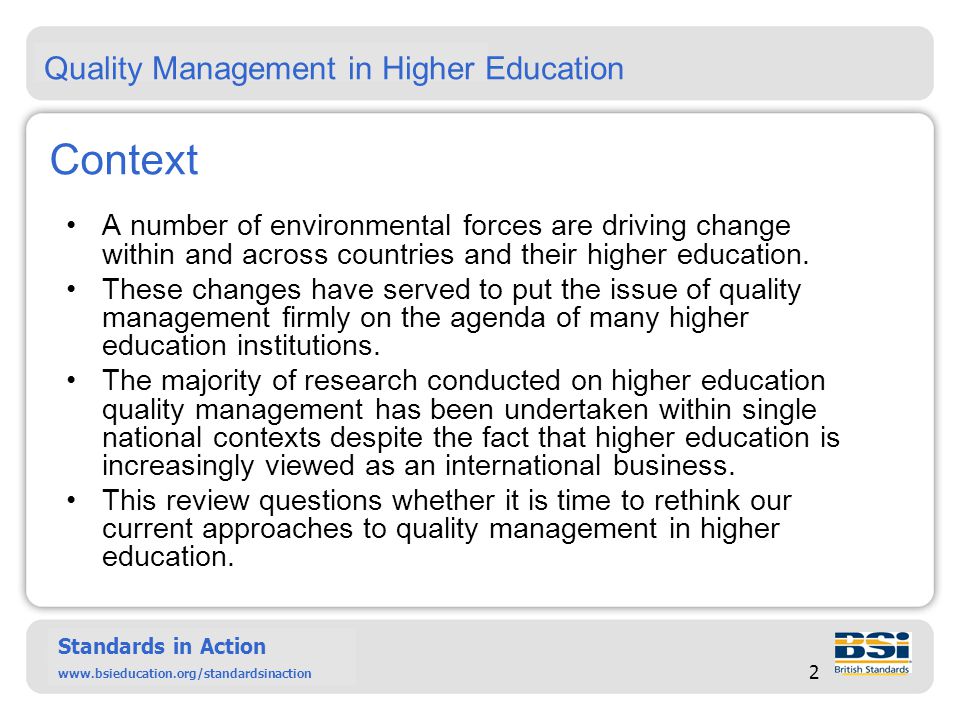Click the bullet starting with This review
This screenshot has height=720, width=960.
point(447,528)
